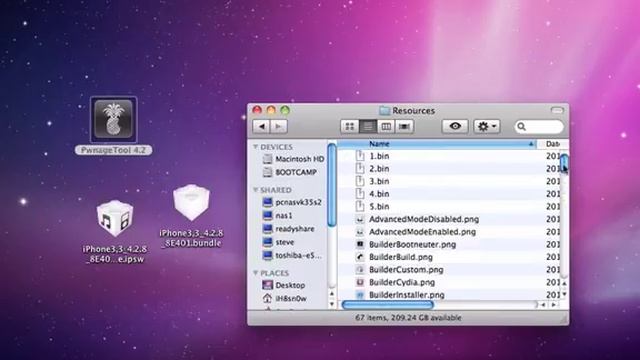
Task: Click the file list scroll right arrow
Action: tap(553, 304)
